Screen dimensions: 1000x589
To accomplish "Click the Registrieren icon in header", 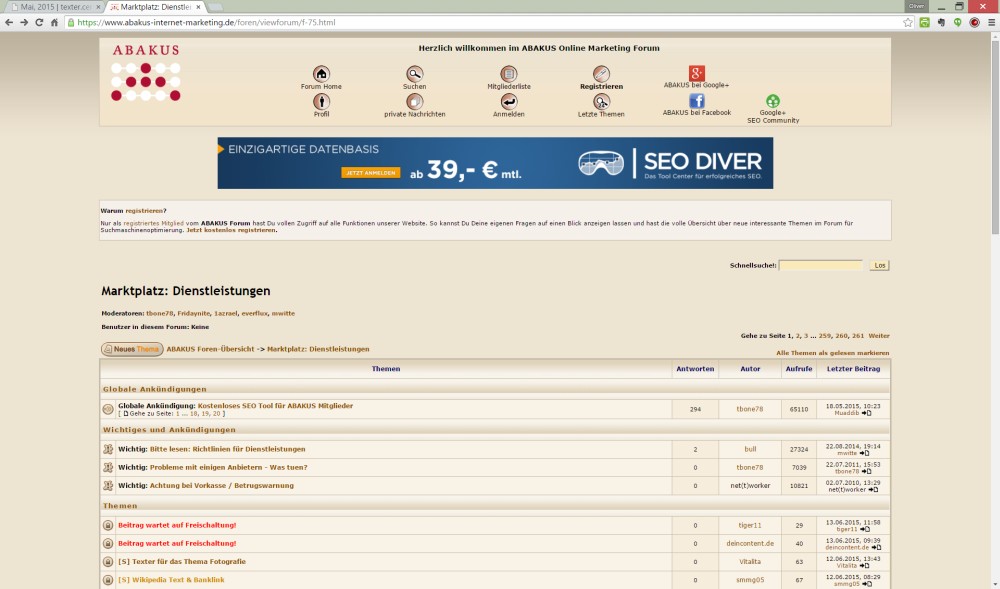I will pos(601,74).
